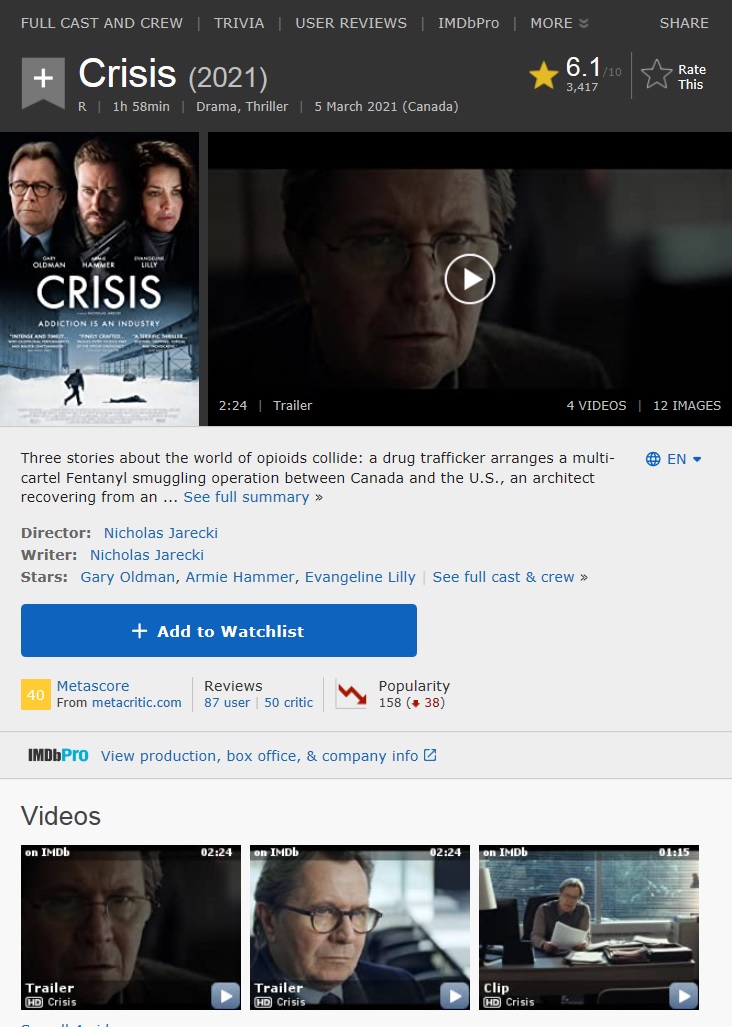Open the FULL CAST AND CREW tab
Image resolution: width=732 pixels, height=1027 pixels.
point(101,23)
